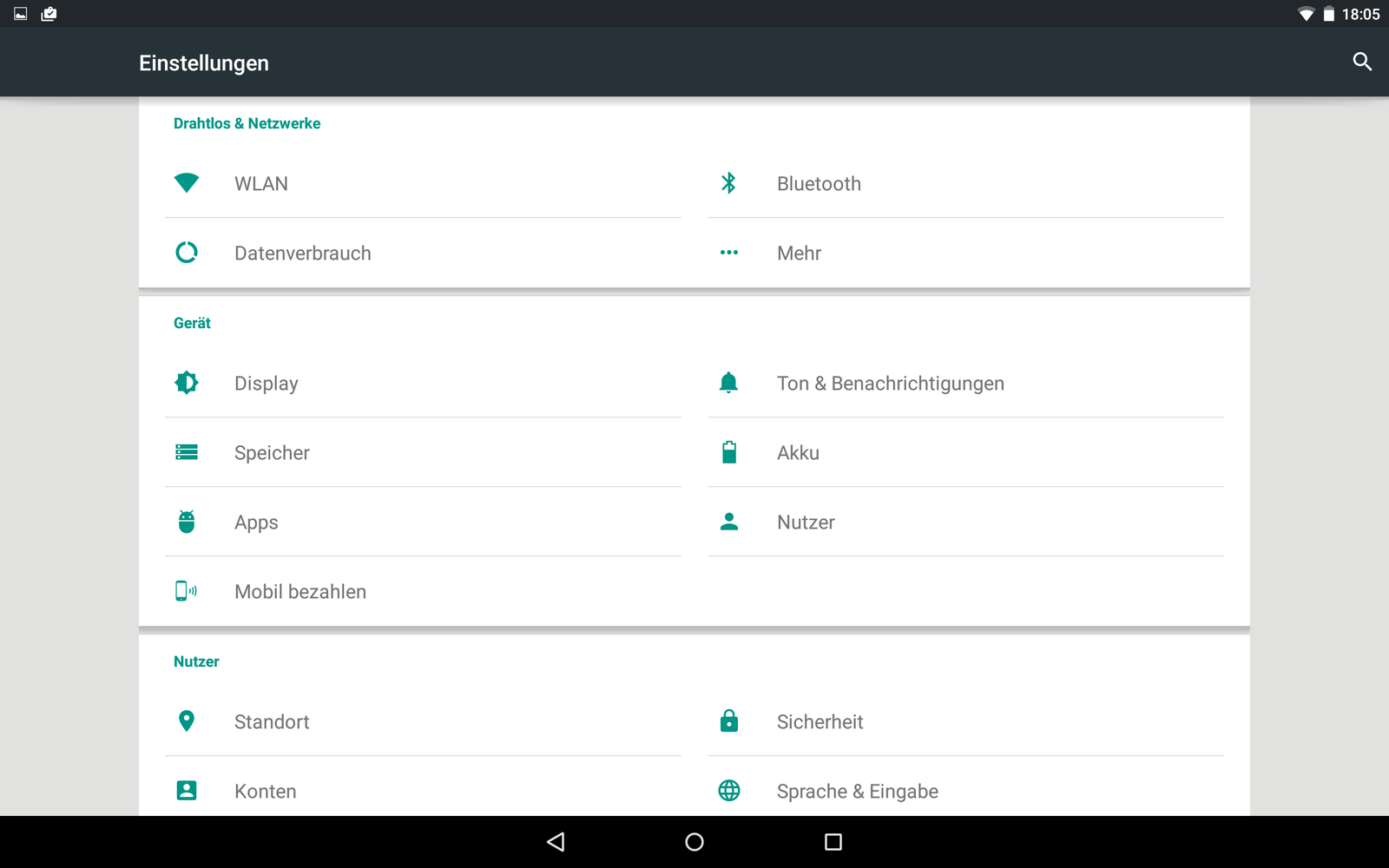1389x868 pixels.
Task: Tap the Display brightness icon
Action: click(187, 383)
